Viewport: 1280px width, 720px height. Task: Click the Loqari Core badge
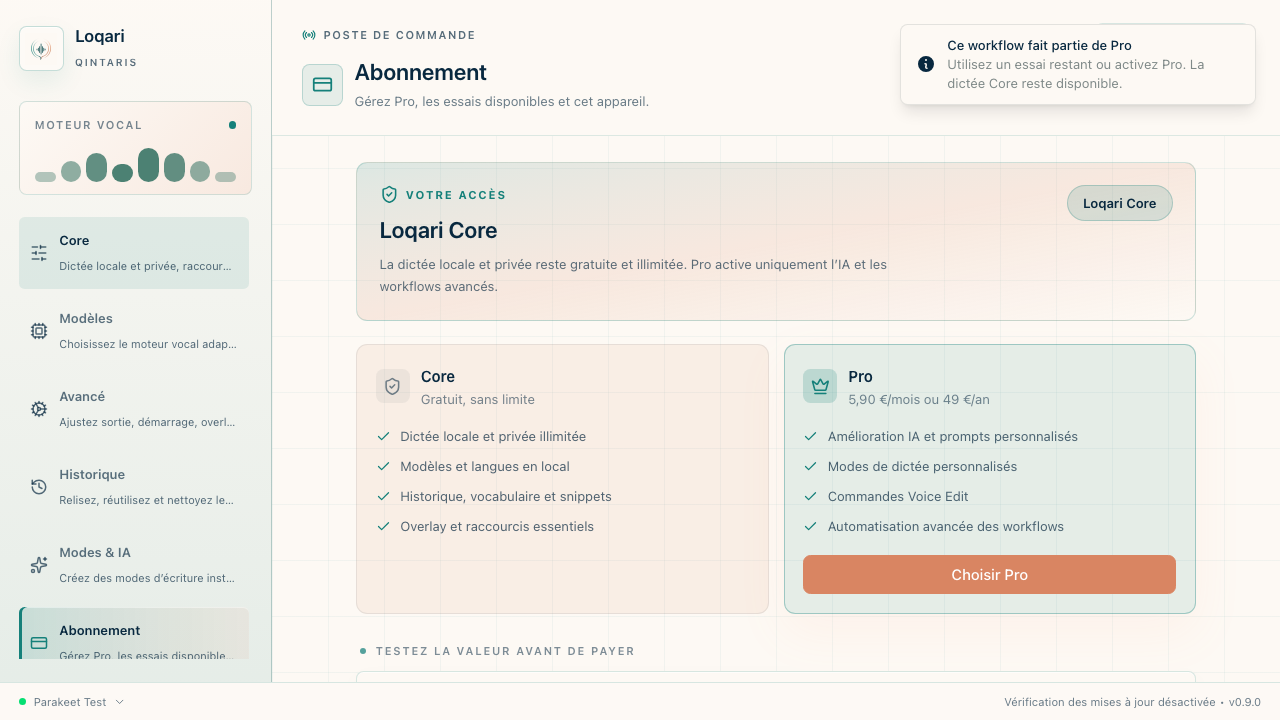coord(1120,203)
